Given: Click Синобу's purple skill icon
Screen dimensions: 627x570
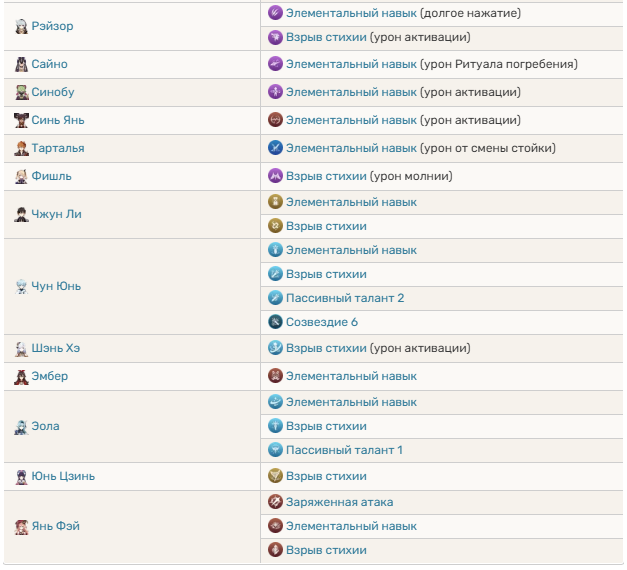Looking at the screenshot, I should point(275,92).
